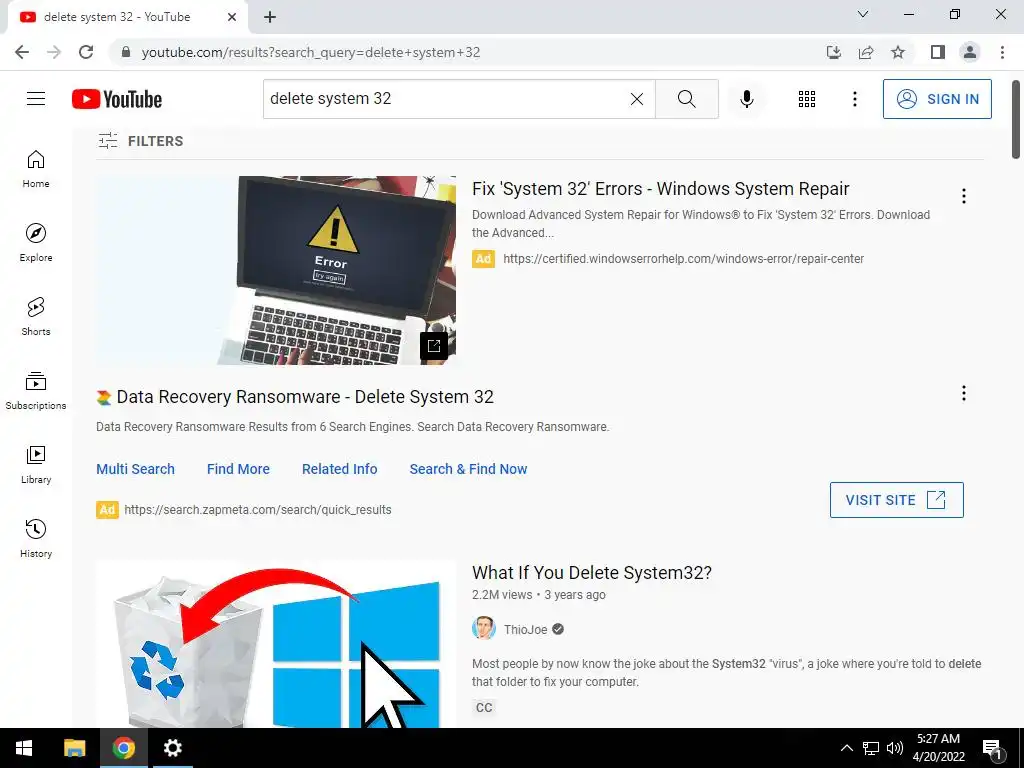Click external link icon on ad thumbnail
Viewport: 1024px width, 768px height.
(434, 345)
